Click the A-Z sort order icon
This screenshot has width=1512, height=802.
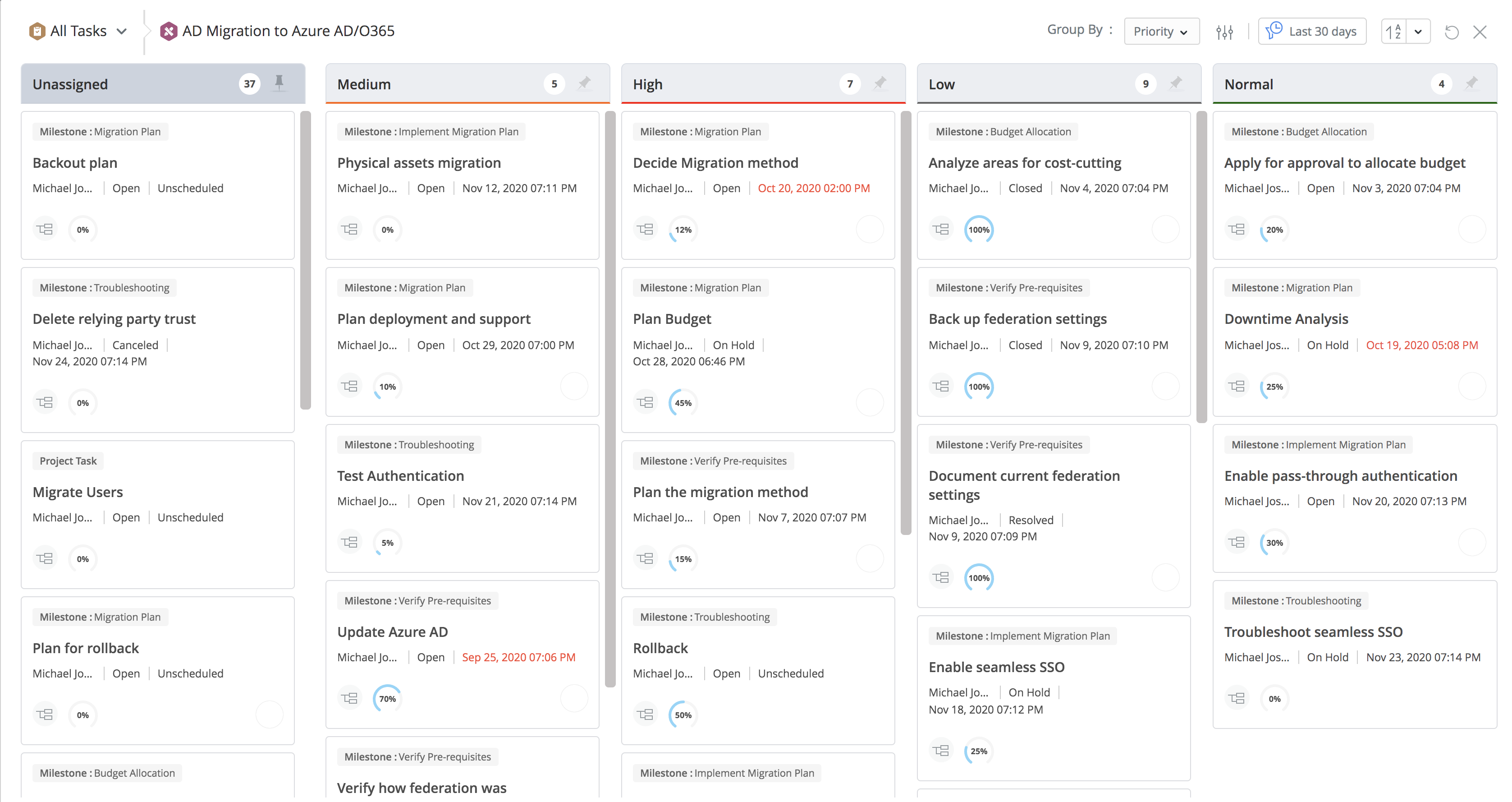1393,32
